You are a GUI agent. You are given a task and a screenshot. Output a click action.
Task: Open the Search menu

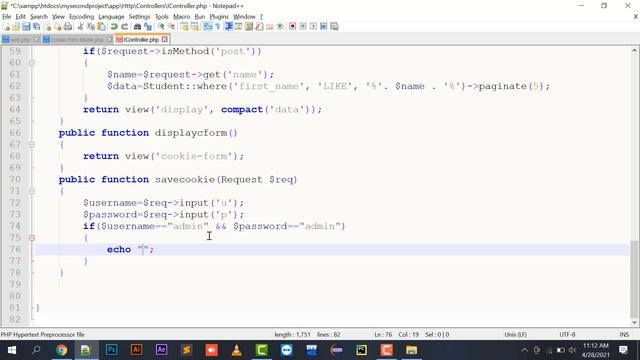(x=39, y=17)
